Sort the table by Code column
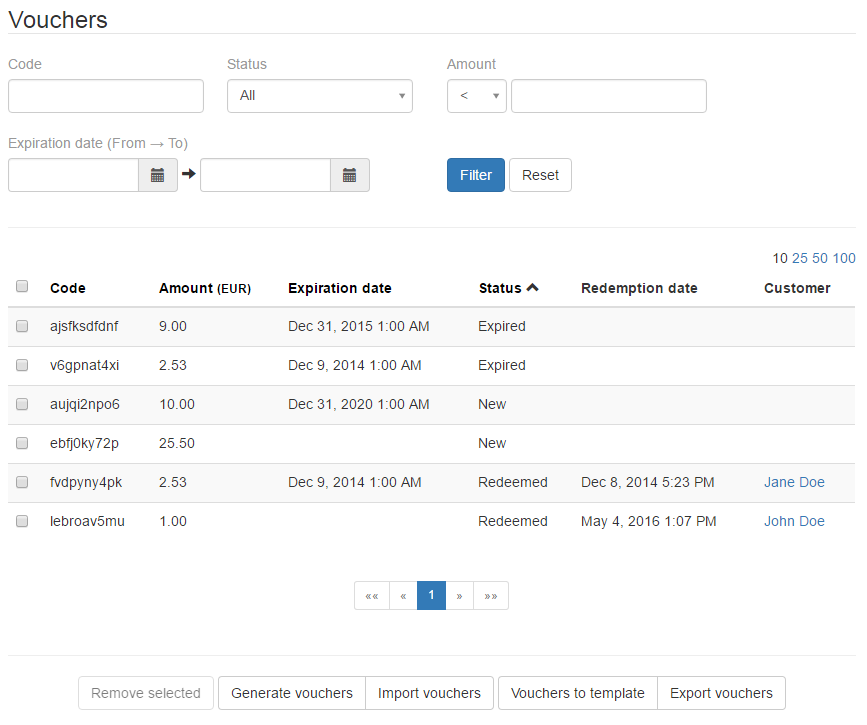Screen dimensions: 867x725 point(68,288)
